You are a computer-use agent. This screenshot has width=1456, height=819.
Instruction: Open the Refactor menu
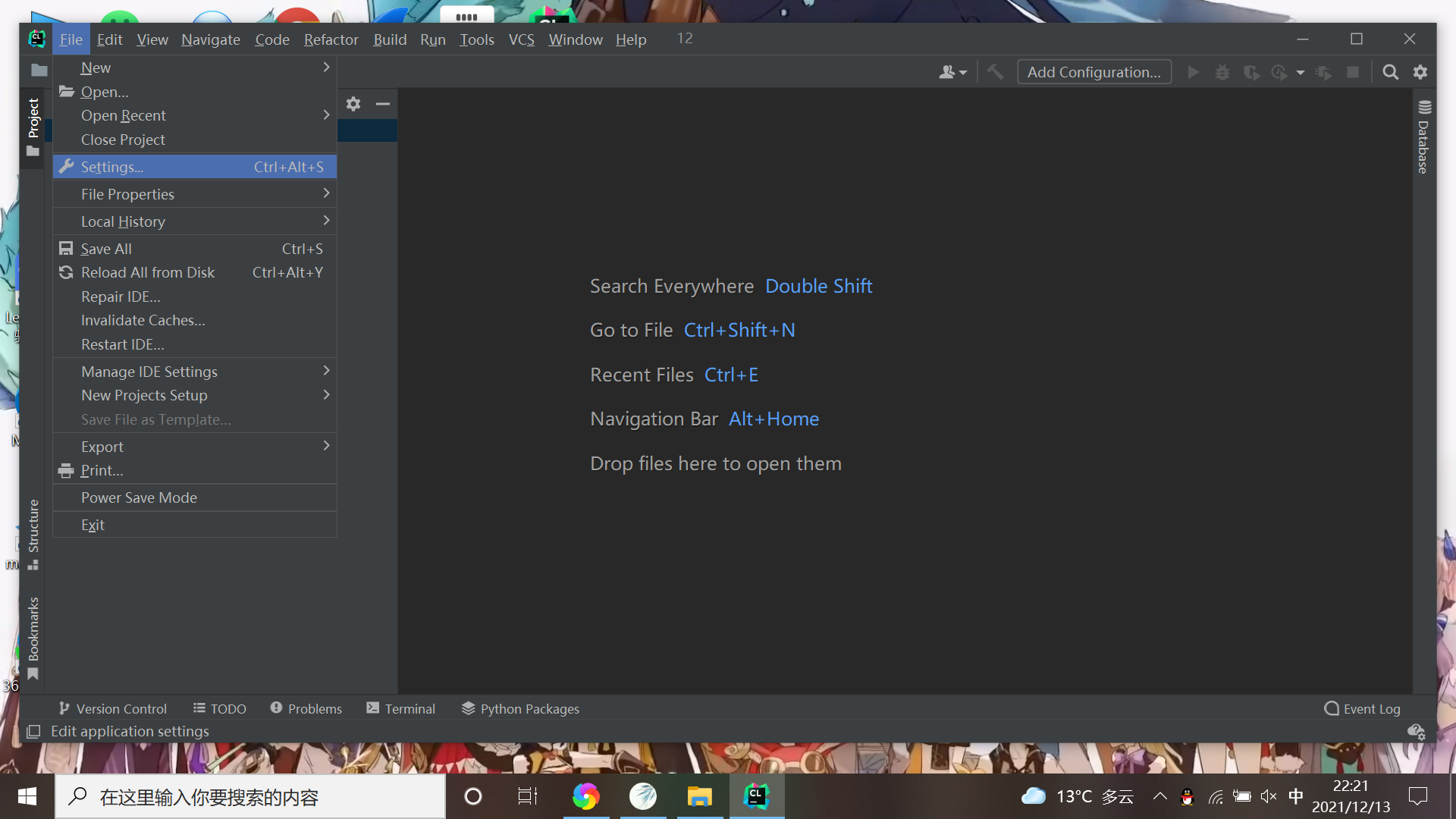pos(331,39)
